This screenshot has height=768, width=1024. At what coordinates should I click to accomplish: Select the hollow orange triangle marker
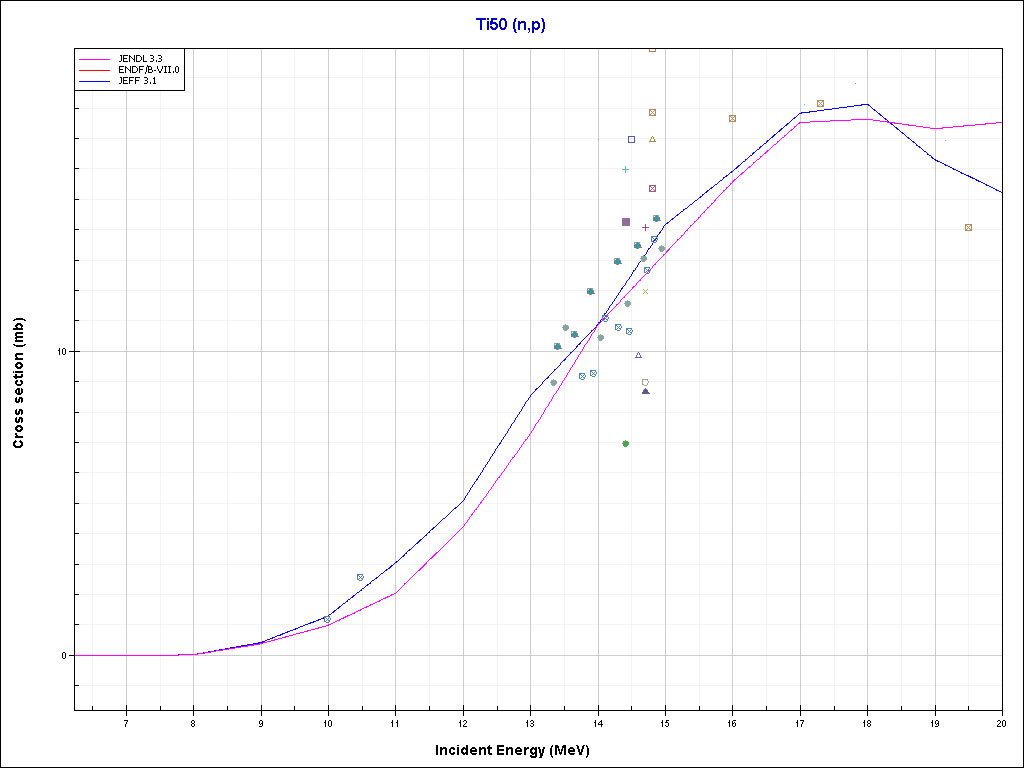click(652, 139)
